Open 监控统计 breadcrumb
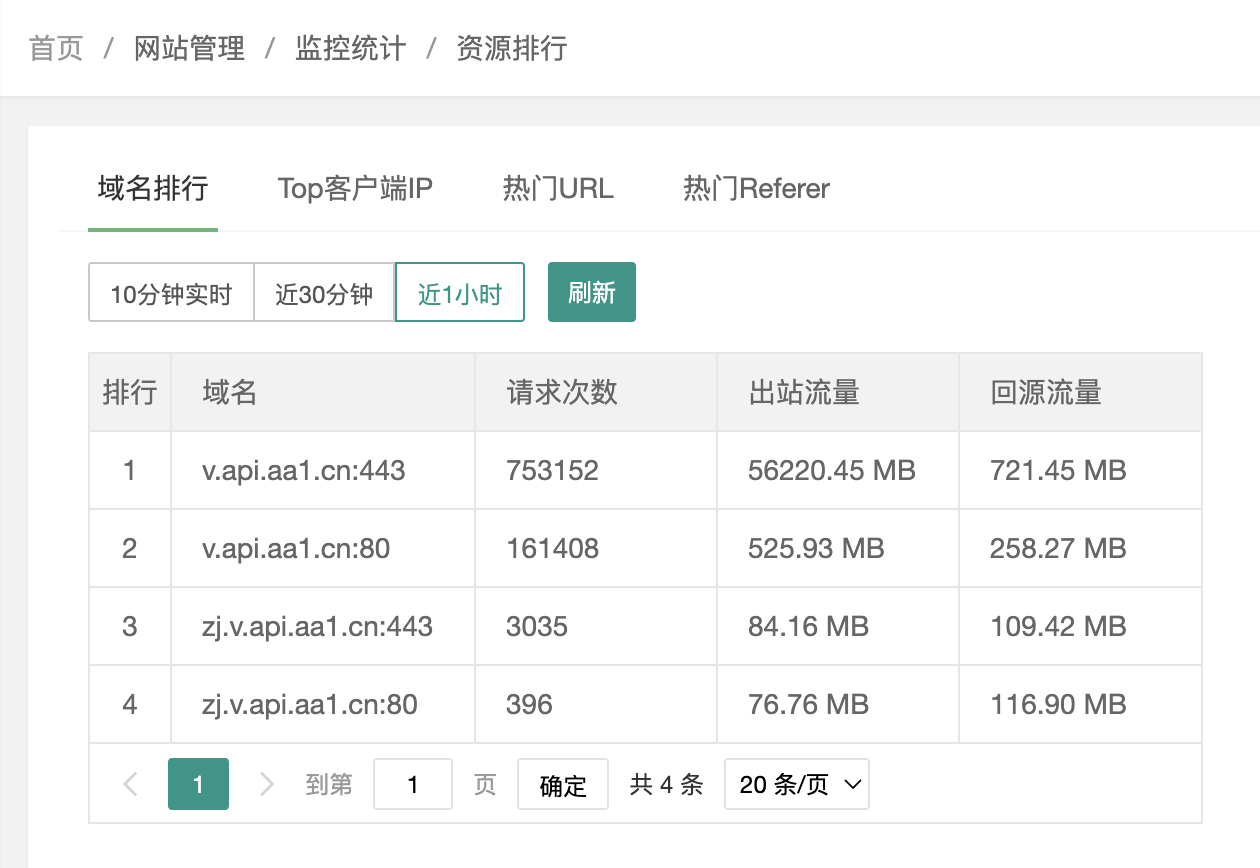The image size is (1260, 868). tap(350, 48)
